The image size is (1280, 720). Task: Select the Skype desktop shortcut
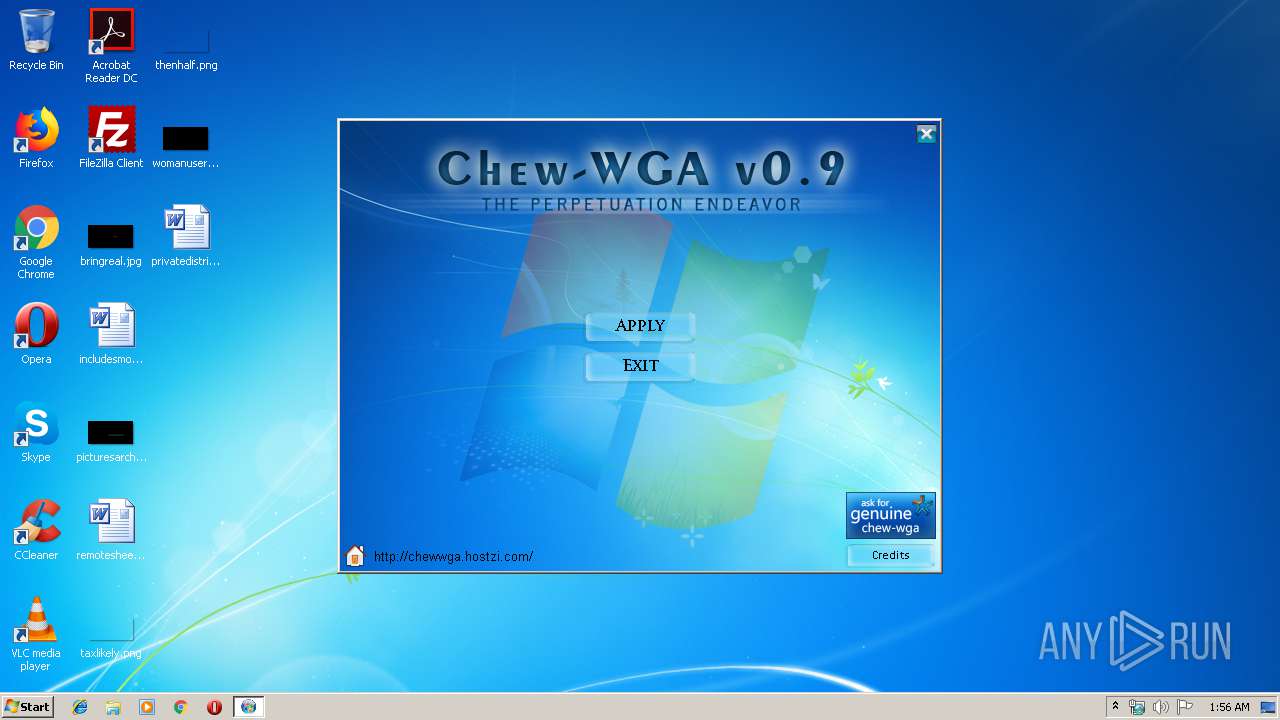(x=36, y=432)
